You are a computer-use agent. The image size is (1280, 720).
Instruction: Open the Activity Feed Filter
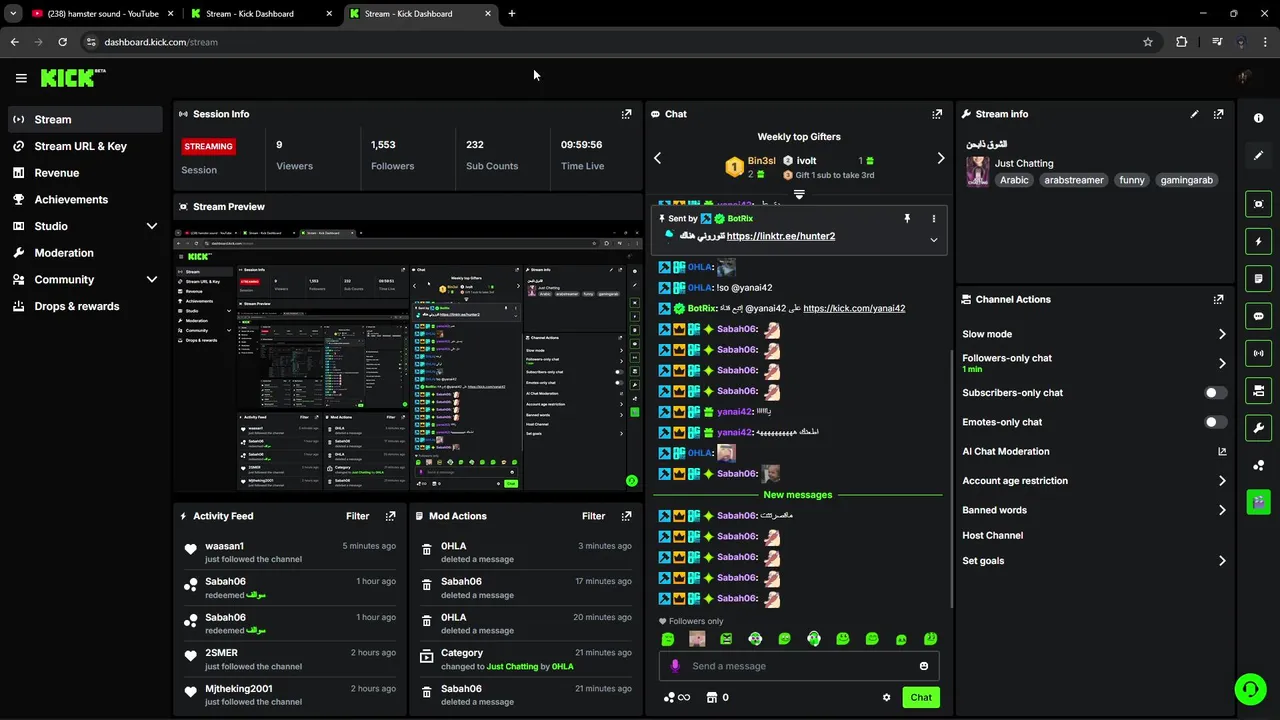[358, 516]
